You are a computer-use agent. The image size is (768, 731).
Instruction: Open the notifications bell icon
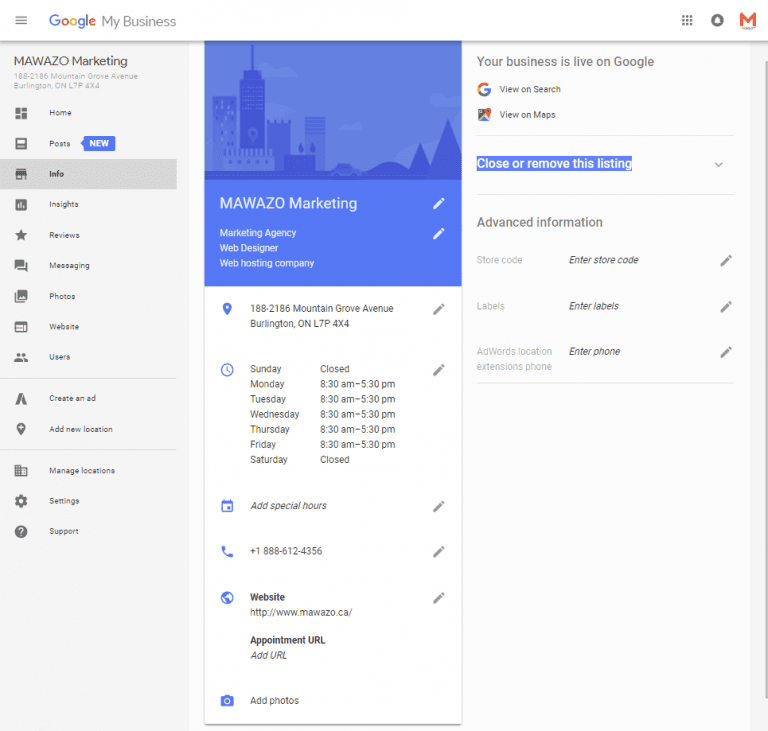point(717,21)
